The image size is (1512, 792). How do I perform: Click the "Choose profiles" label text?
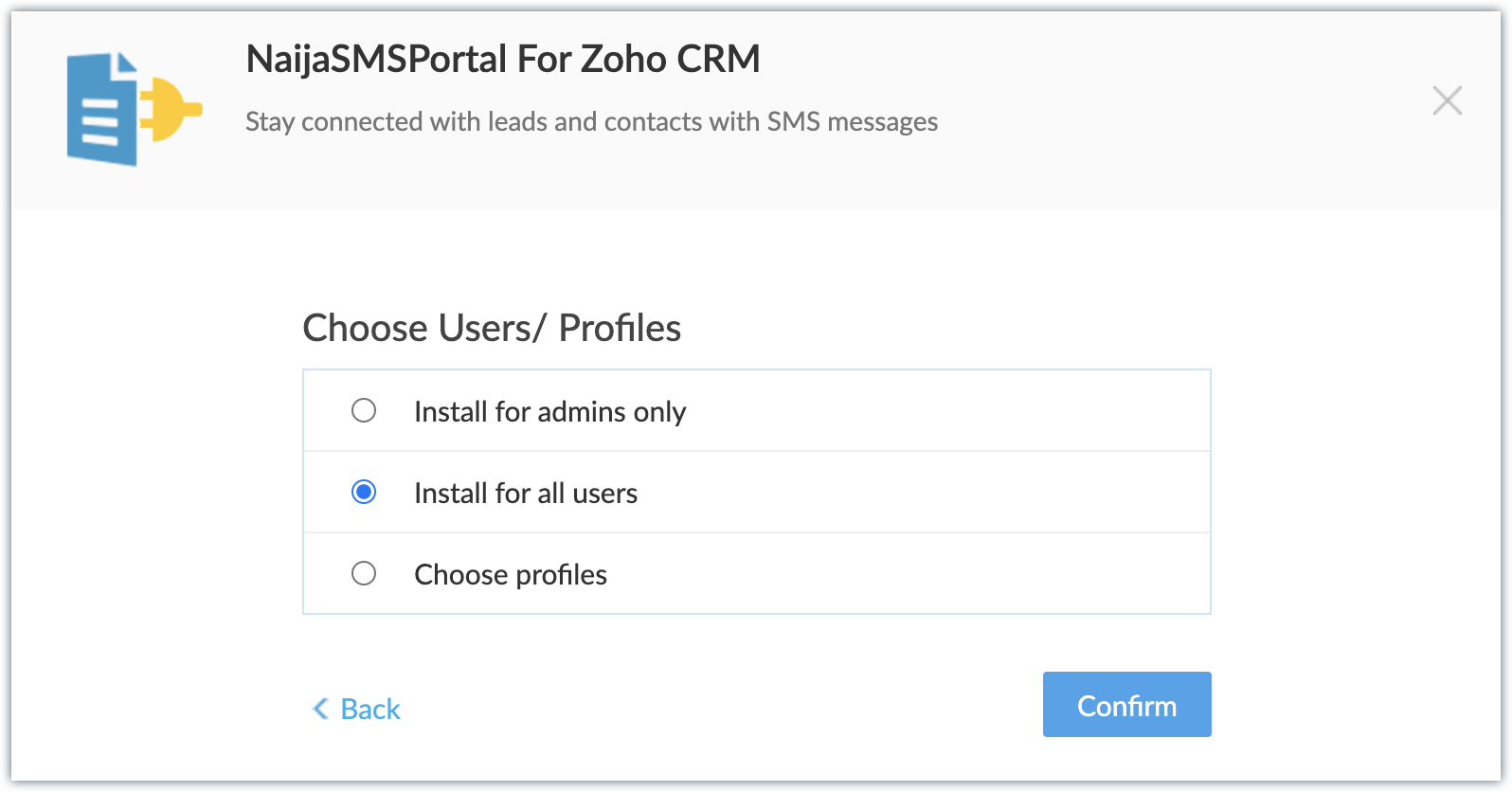(511, 575)
